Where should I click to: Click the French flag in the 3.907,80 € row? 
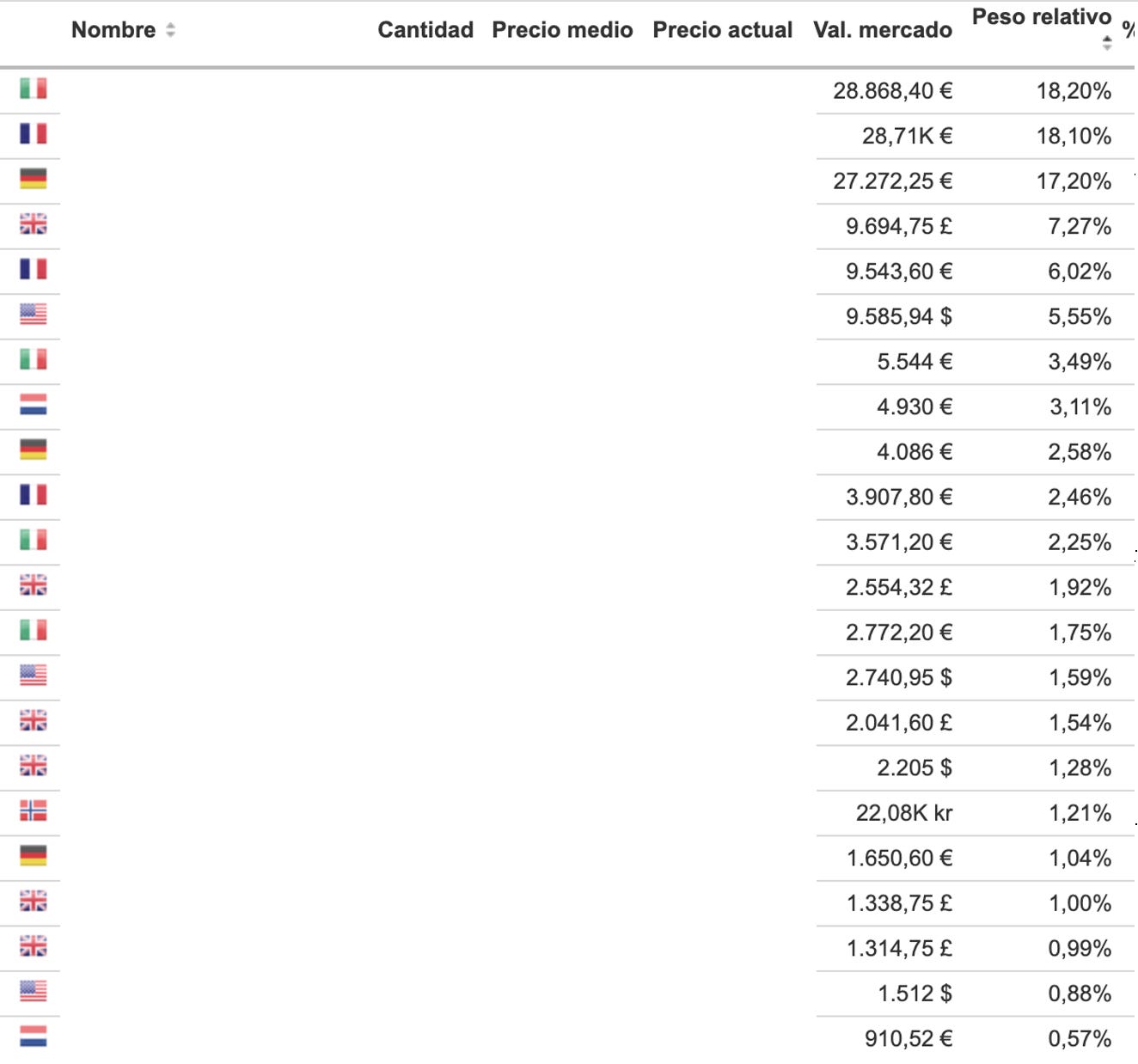pyautogui.click(x=34, y=494)
